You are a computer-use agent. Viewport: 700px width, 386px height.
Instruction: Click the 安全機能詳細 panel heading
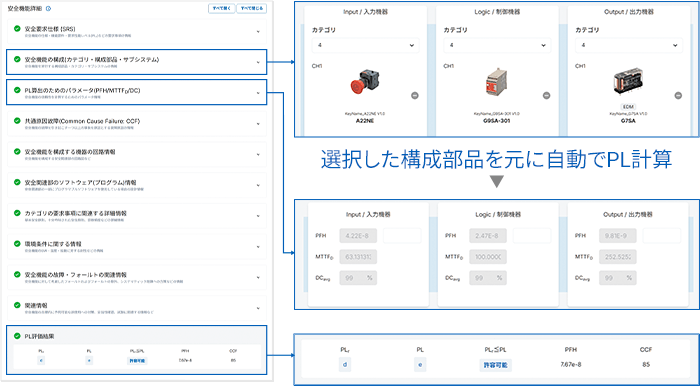pos(25,8)
